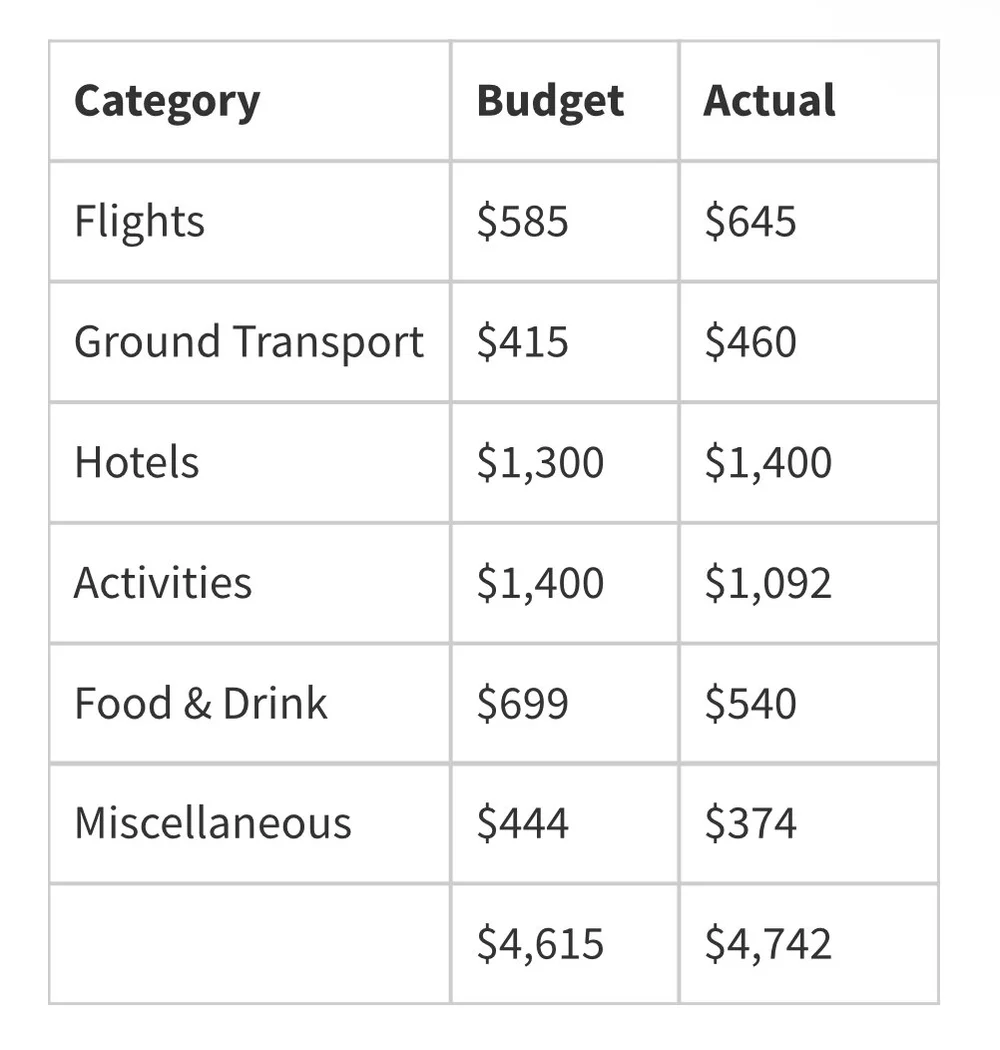
Task: Select the Flights row label
Action: point(250,222)
